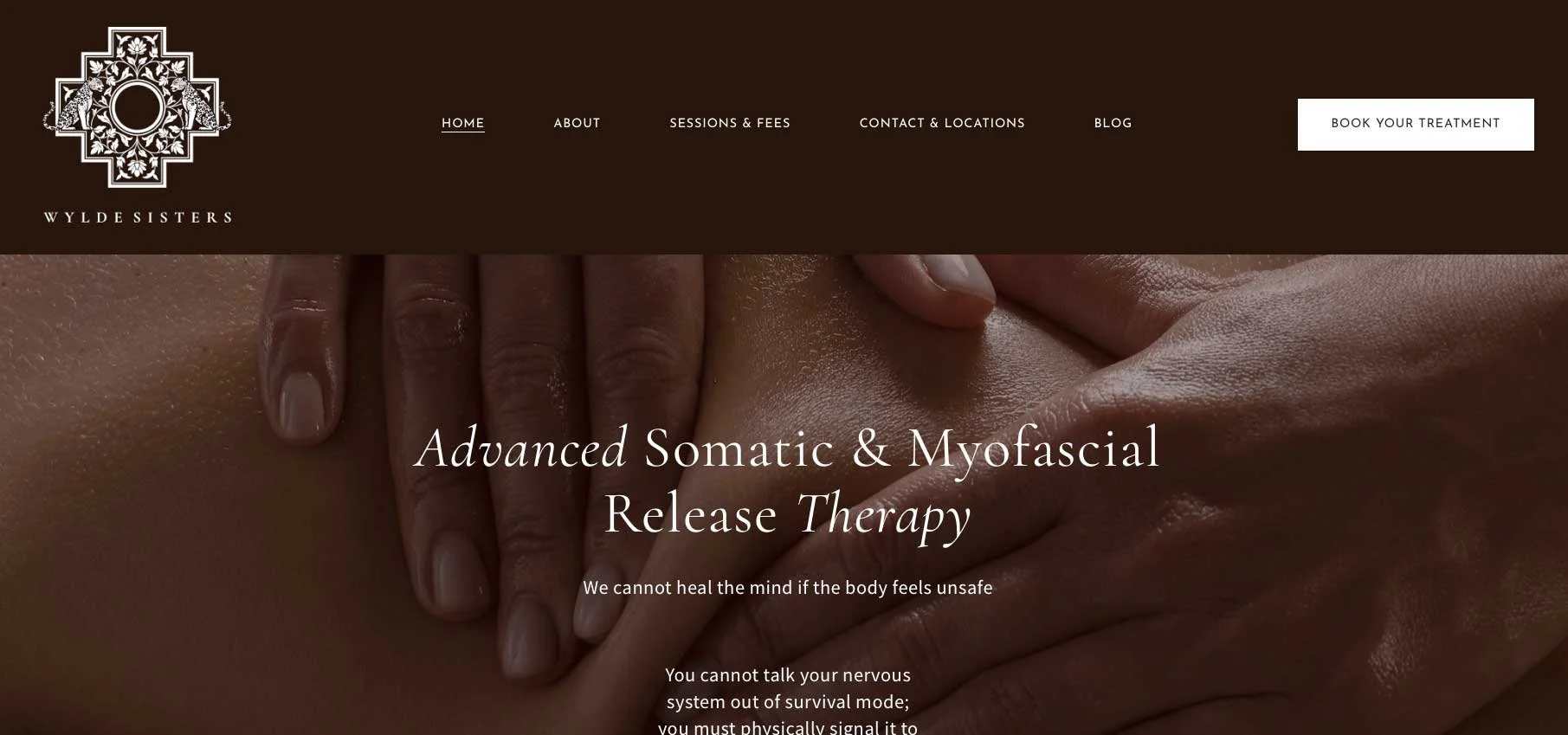
Task: Click the words Somatic & Myofascial
Action: (901, 448)
